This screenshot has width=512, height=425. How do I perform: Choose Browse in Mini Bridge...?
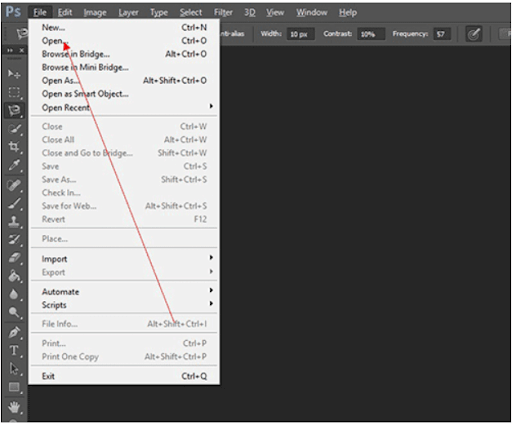click(124, 67)
